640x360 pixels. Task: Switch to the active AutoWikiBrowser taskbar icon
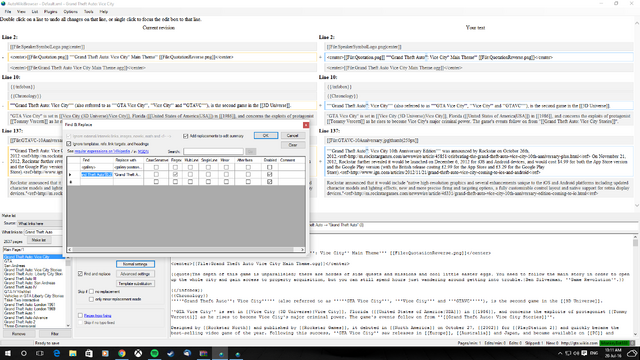221,353
